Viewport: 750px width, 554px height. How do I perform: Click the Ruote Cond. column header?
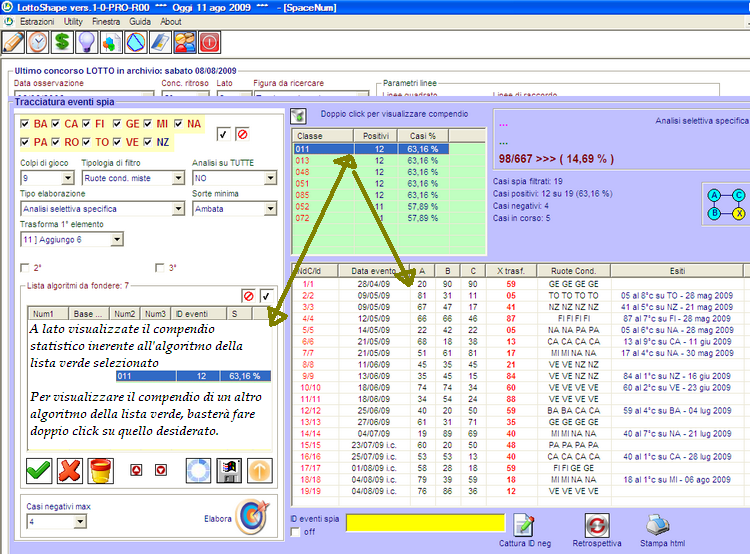(x=573, y=271)
